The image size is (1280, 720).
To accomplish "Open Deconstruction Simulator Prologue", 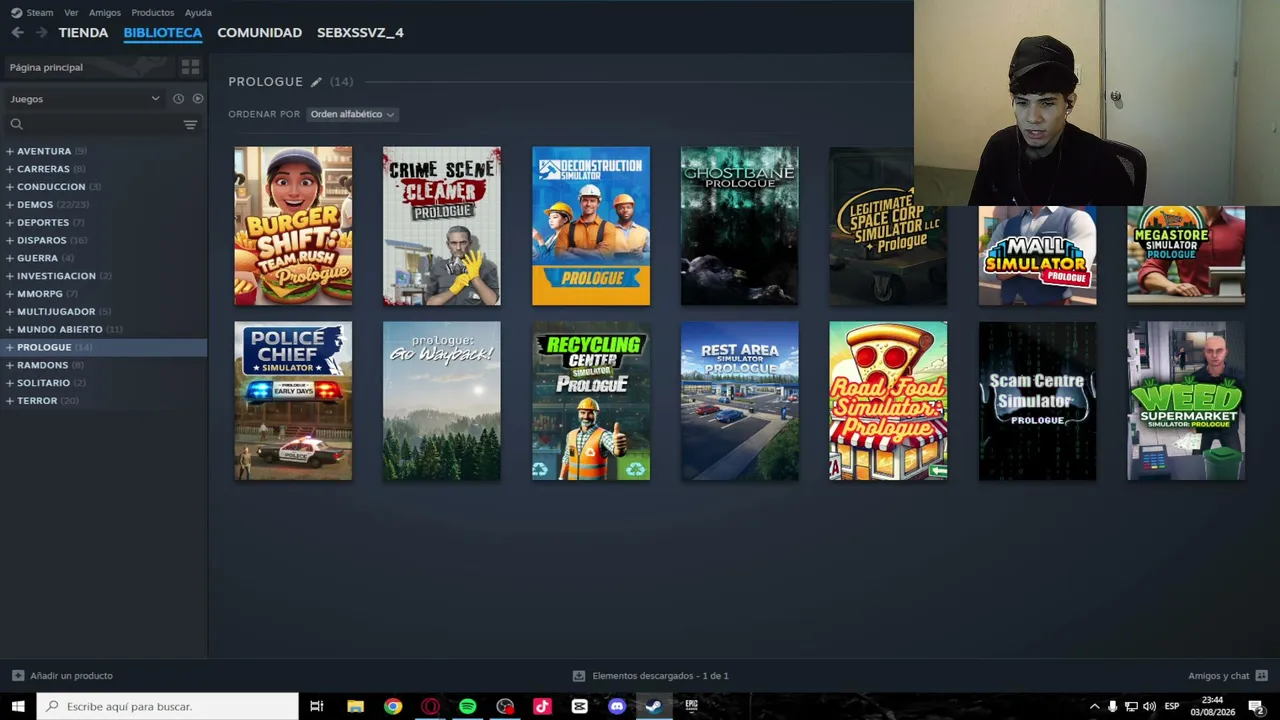I will pos(591,226).
